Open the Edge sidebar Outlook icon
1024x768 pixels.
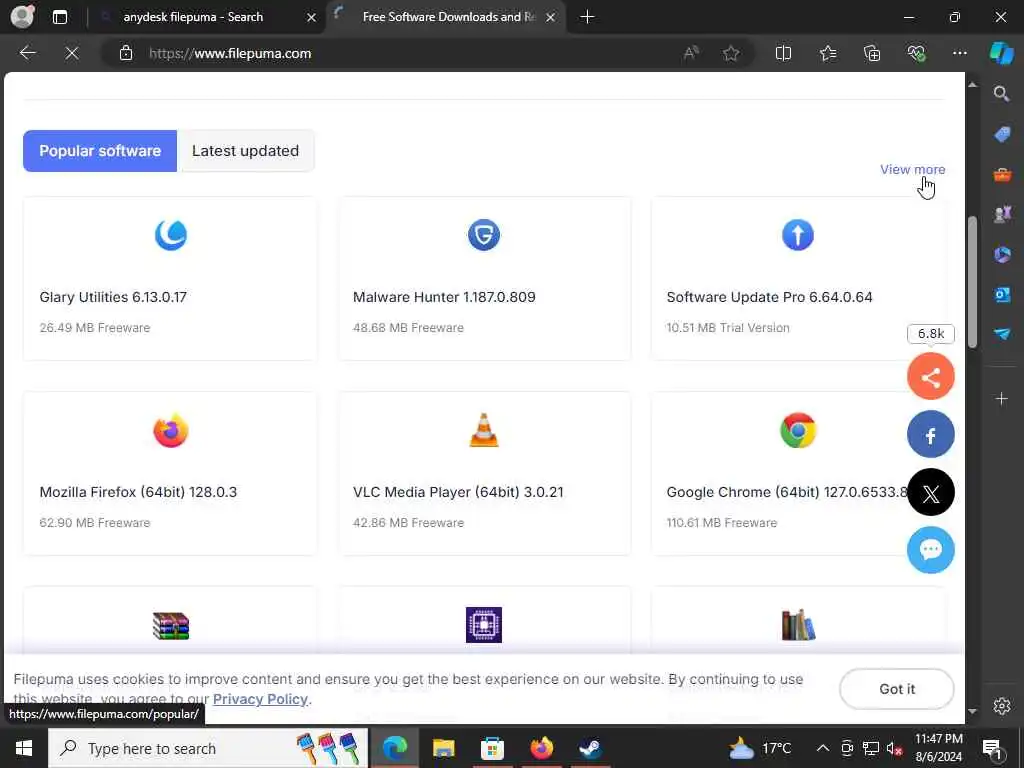pos(1002,295)
